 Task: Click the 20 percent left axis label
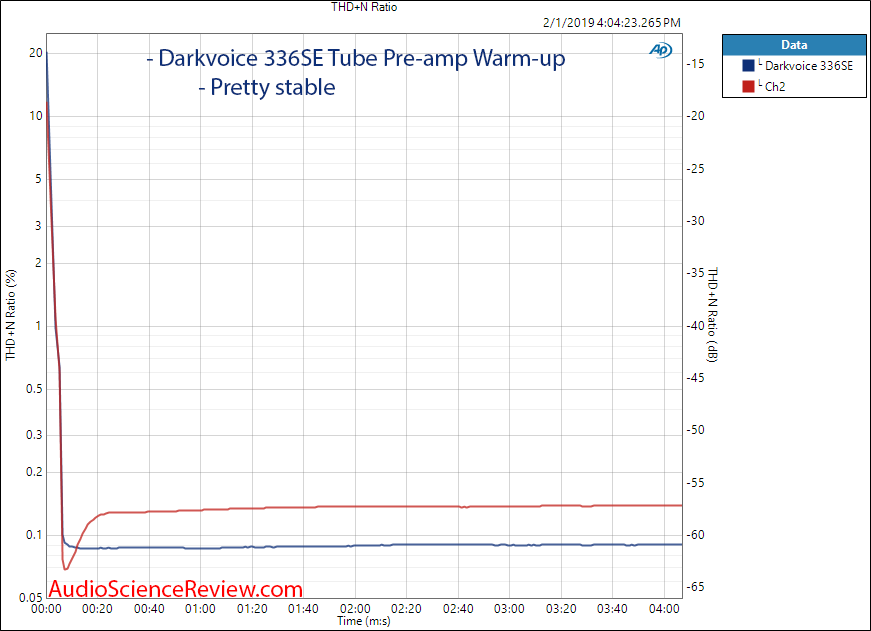36,53
